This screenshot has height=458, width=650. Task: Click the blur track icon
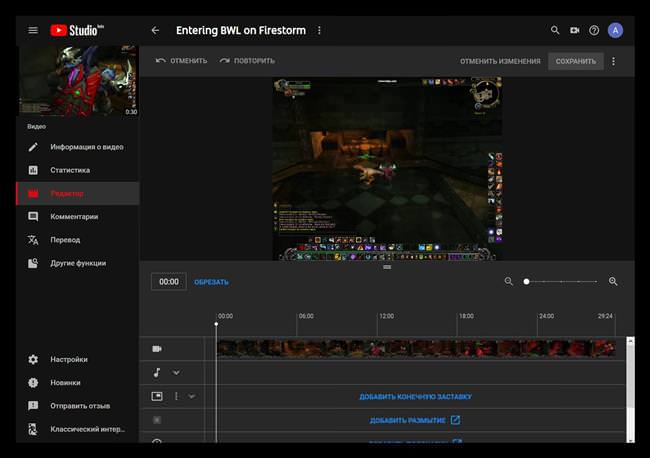click(x=157, y=420)
